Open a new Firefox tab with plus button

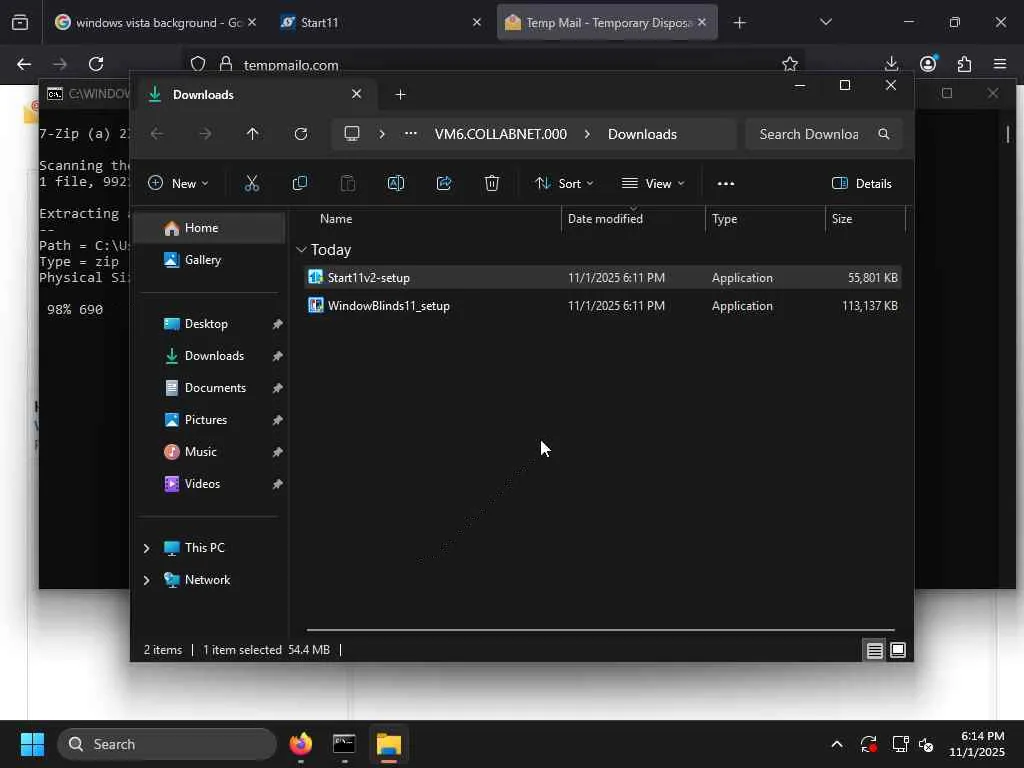[x=739, y=22]
